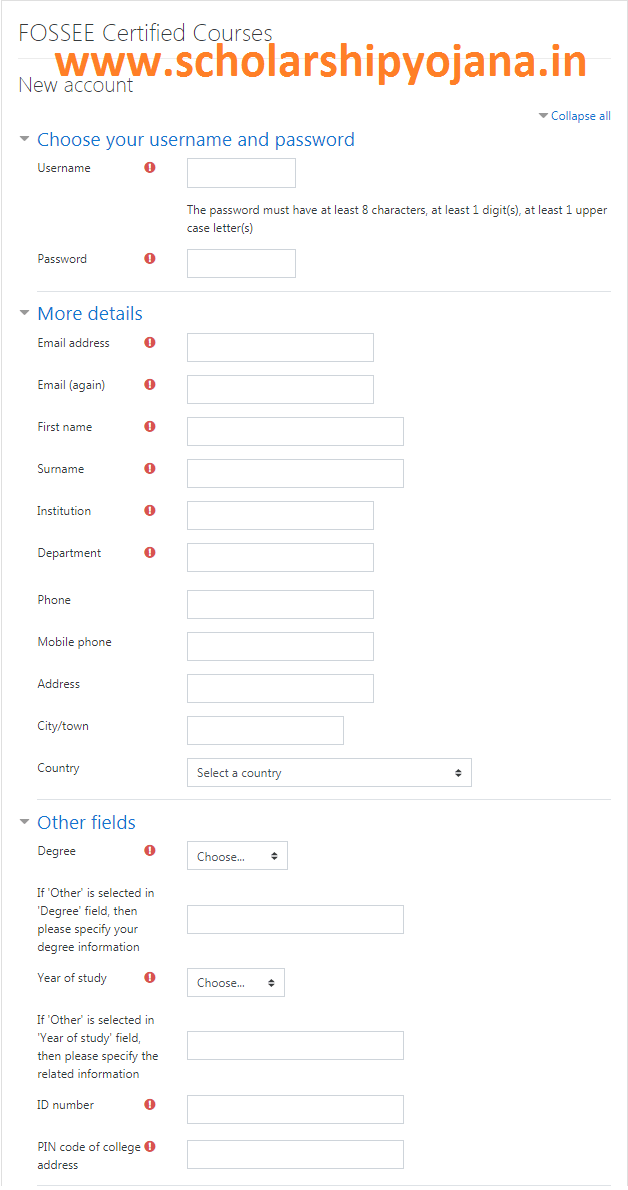Focus the Username input field
Screen dimensions: 628x1190
tap(241, 173)
